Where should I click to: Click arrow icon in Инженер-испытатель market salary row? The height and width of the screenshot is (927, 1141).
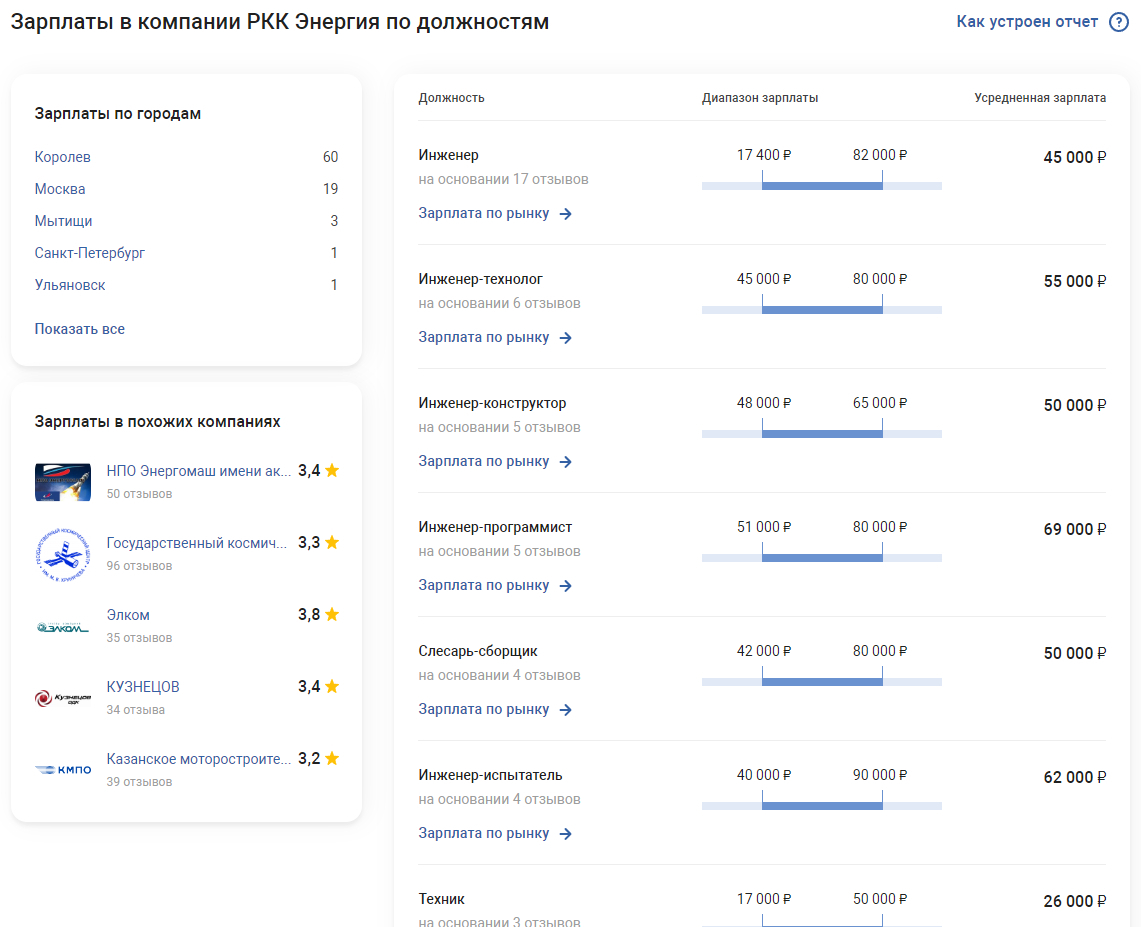click(x=565, y=834)
